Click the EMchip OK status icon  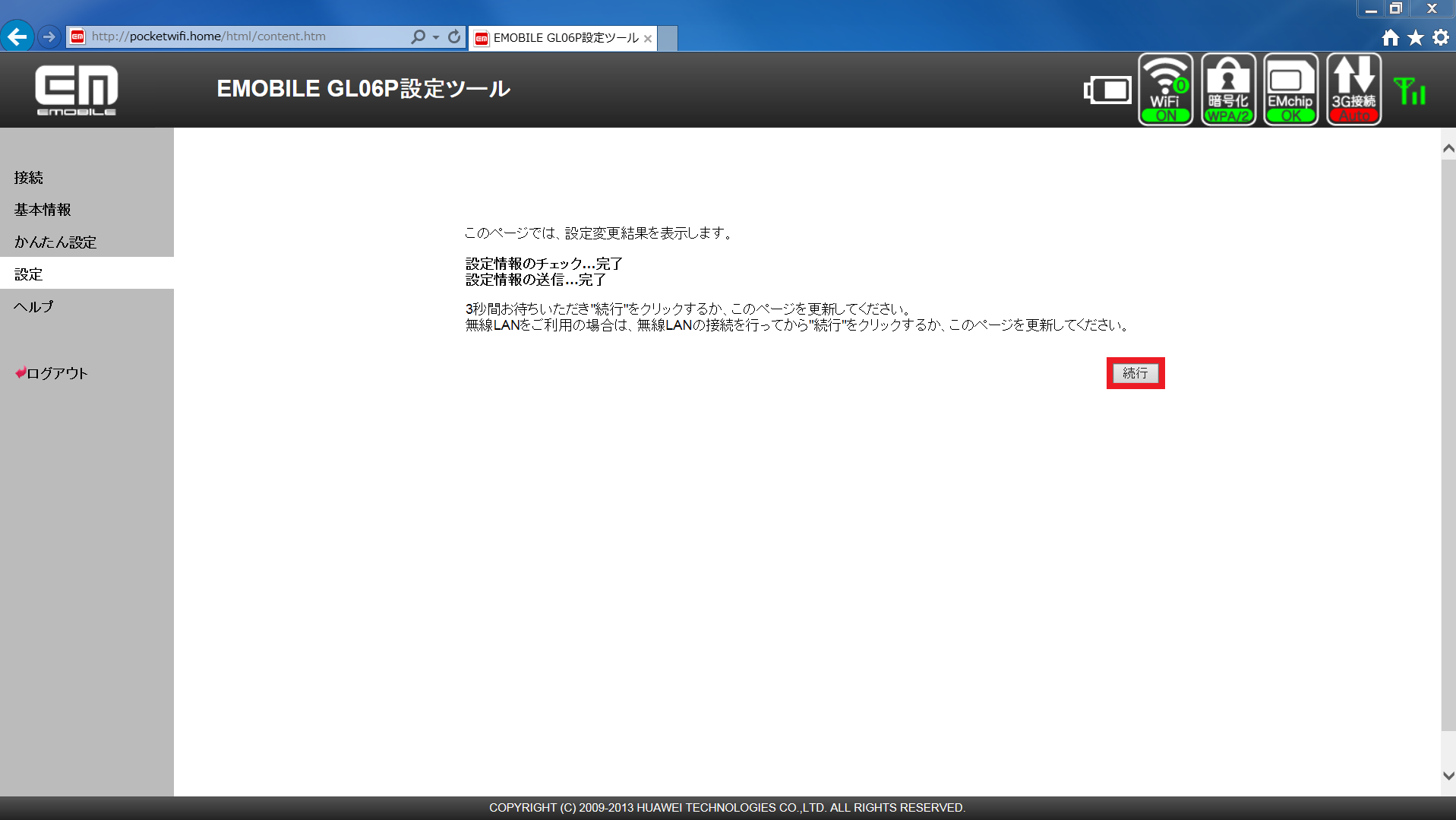coord(1290,89)
